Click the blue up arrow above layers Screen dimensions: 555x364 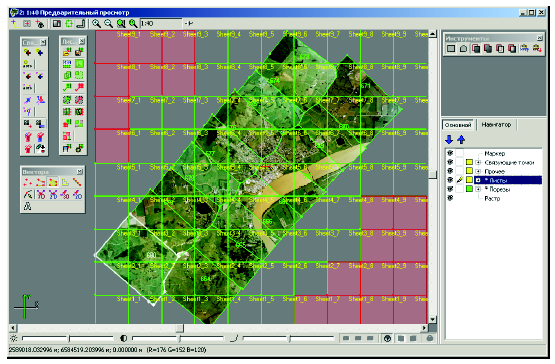pyautogui.click(x=461, y=140)
